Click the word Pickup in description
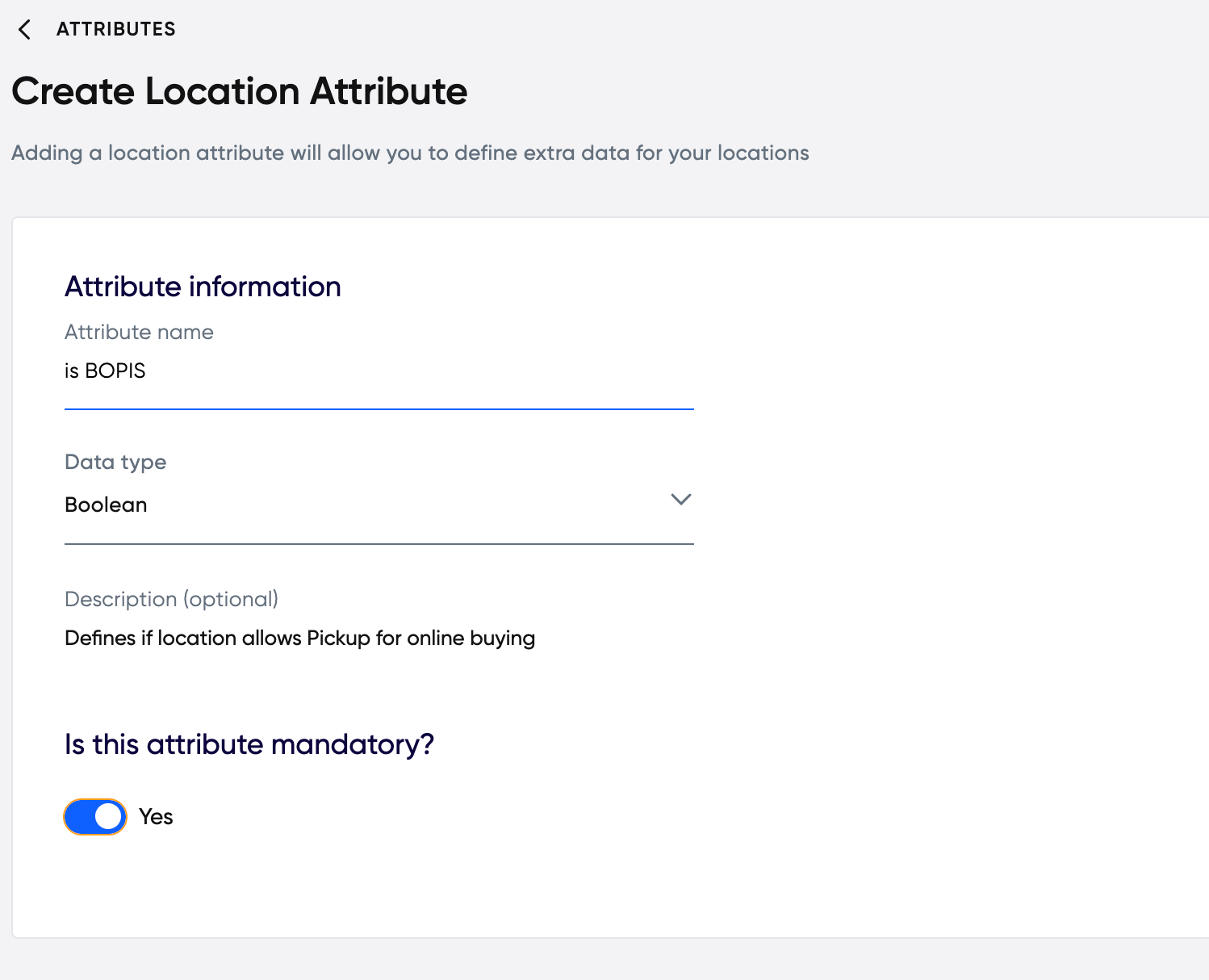The image size is (1209, 980). (338, 639)
